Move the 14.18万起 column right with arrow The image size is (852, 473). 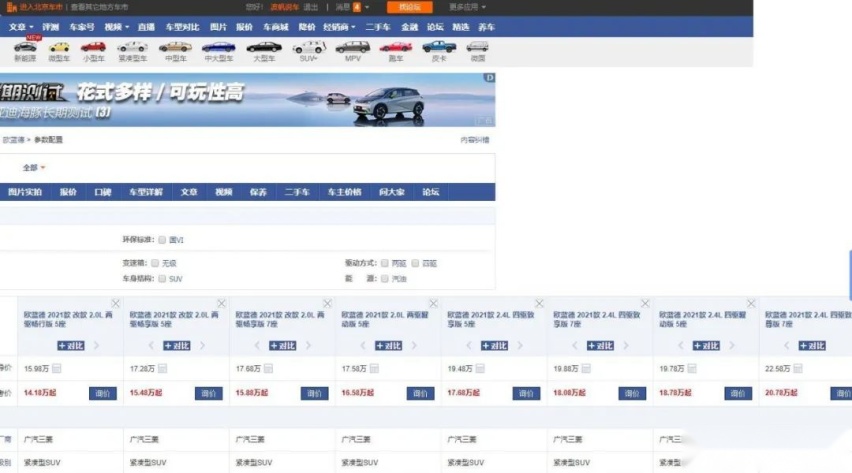tap(96, 345)
